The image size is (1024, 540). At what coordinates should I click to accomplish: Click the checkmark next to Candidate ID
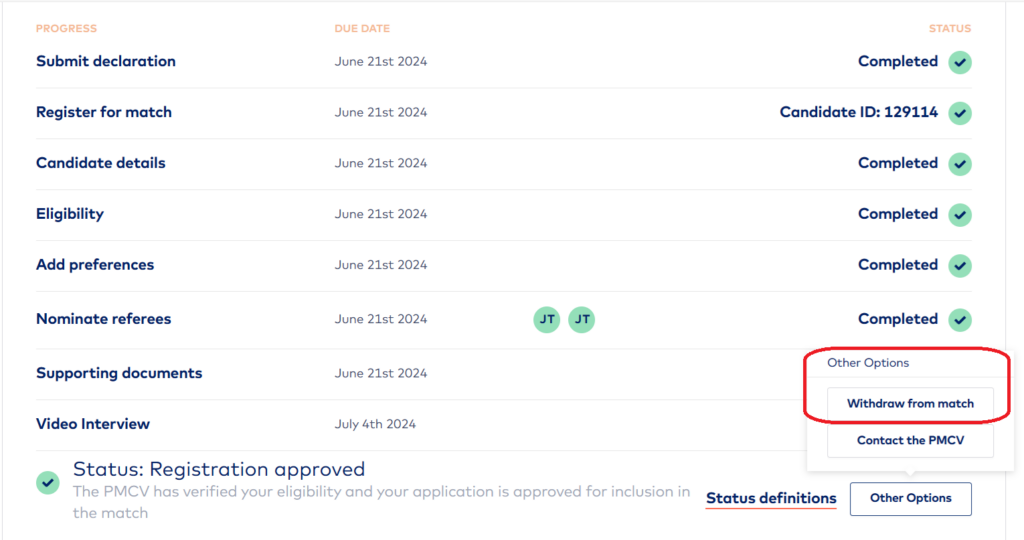point(960,113)
